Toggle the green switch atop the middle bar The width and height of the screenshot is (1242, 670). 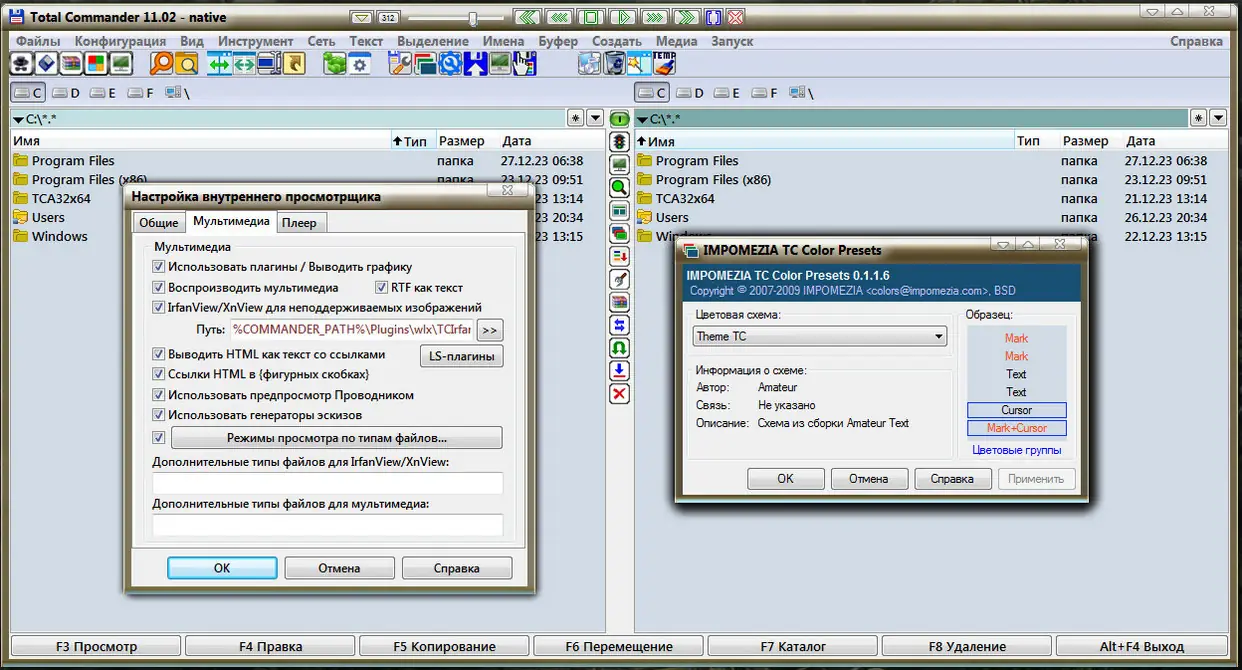619,119
